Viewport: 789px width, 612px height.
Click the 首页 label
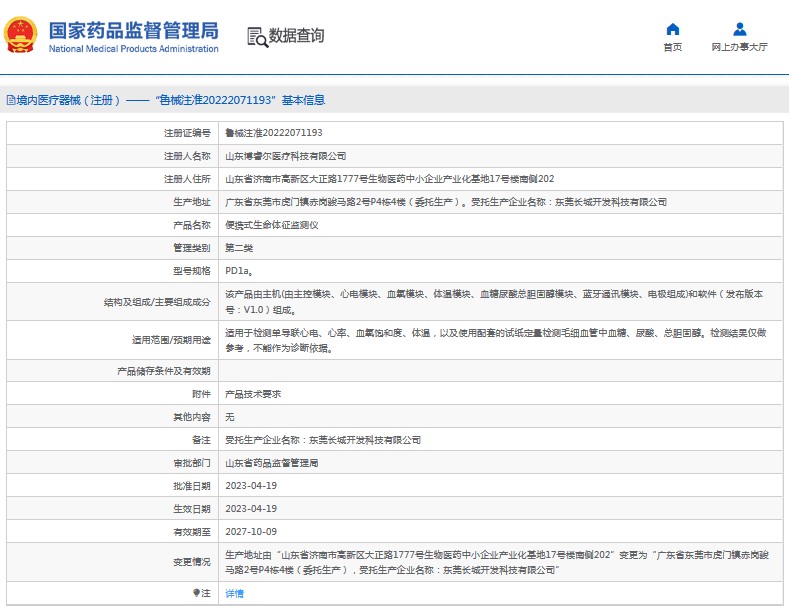(x=673, y=47)
